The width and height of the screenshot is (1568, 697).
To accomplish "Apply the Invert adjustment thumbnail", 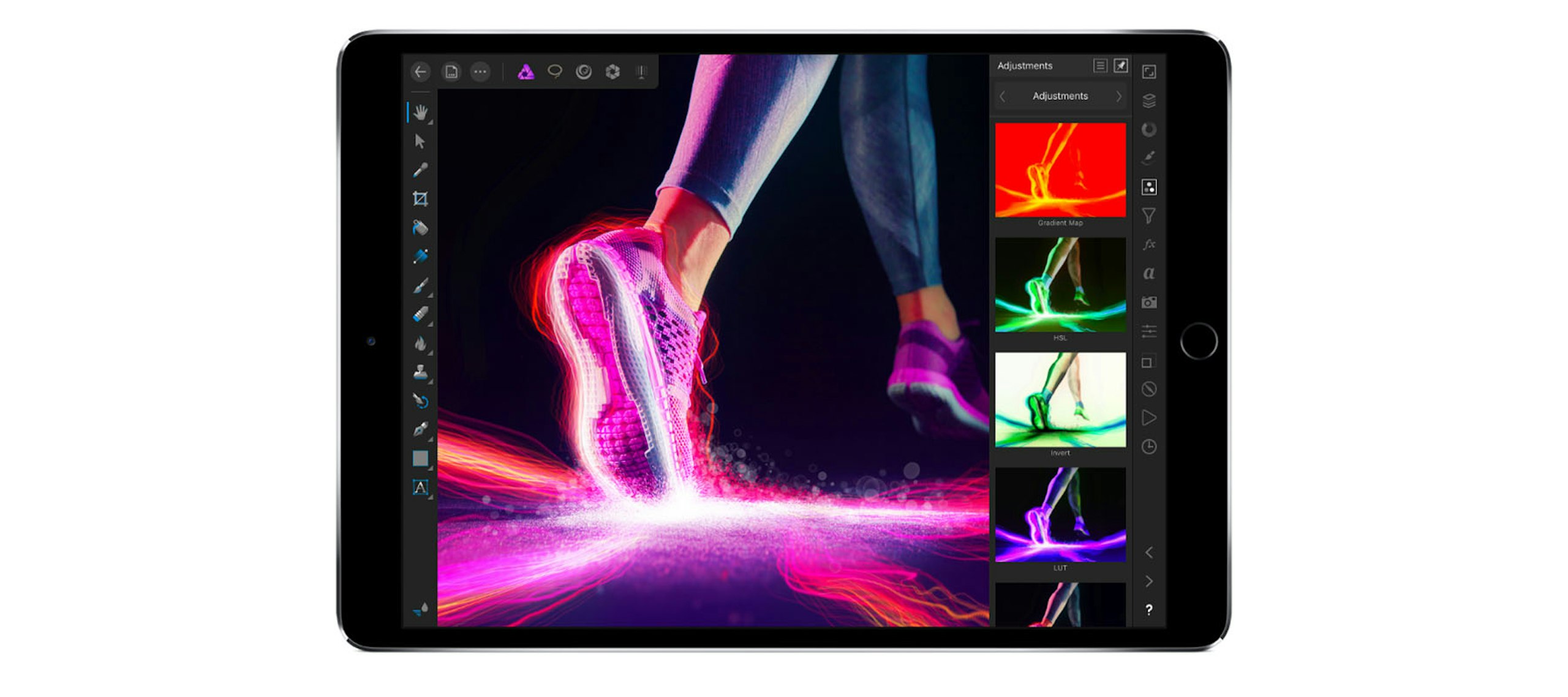I will tap(1060, 399).
